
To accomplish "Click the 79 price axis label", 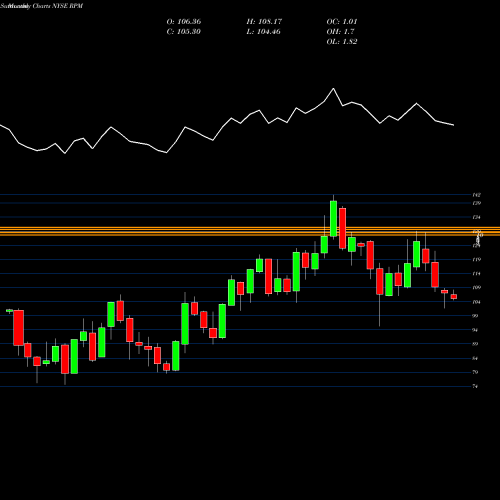I will tap(476, 372).
